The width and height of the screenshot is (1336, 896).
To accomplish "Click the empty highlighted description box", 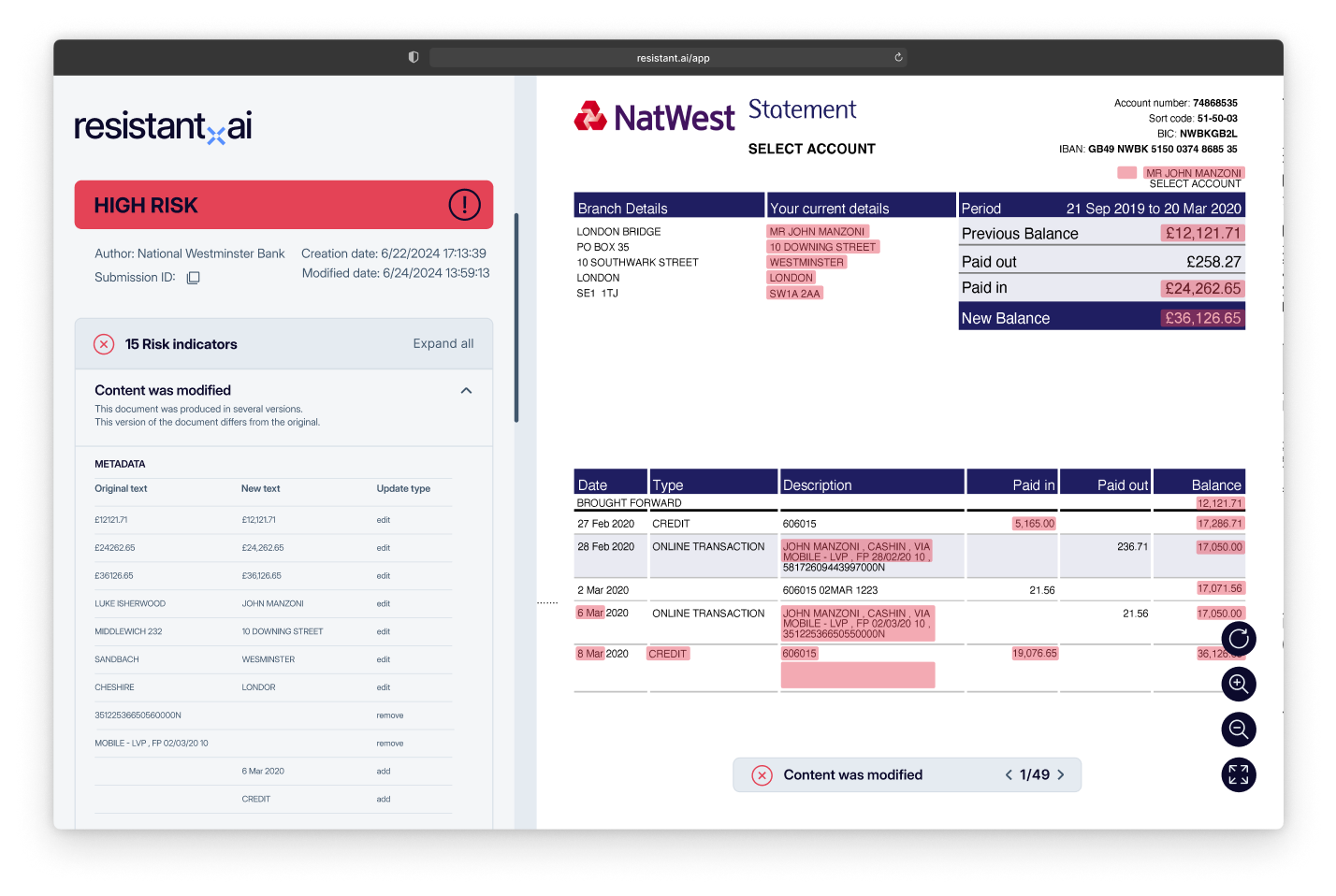I will [858, 675].
